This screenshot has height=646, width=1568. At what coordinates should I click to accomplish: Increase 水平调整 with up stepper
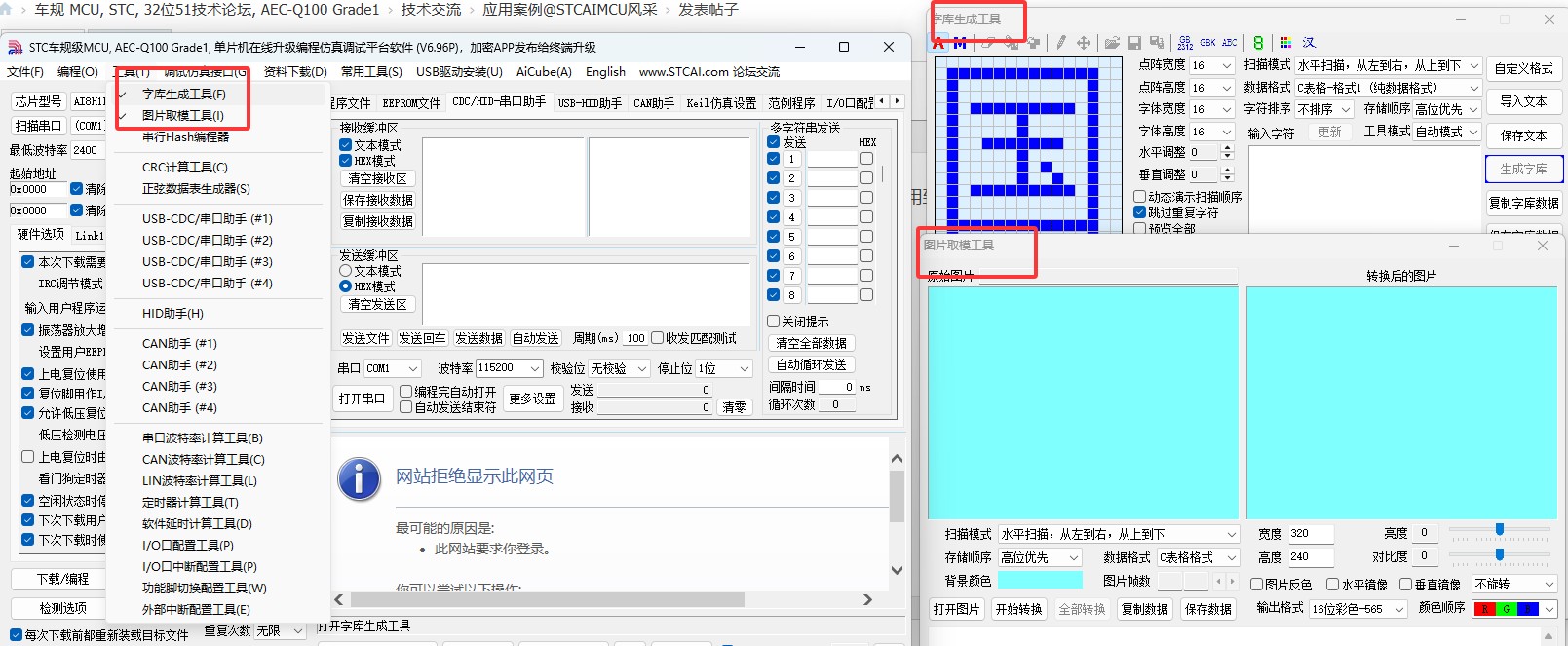tap(1227, 148)
